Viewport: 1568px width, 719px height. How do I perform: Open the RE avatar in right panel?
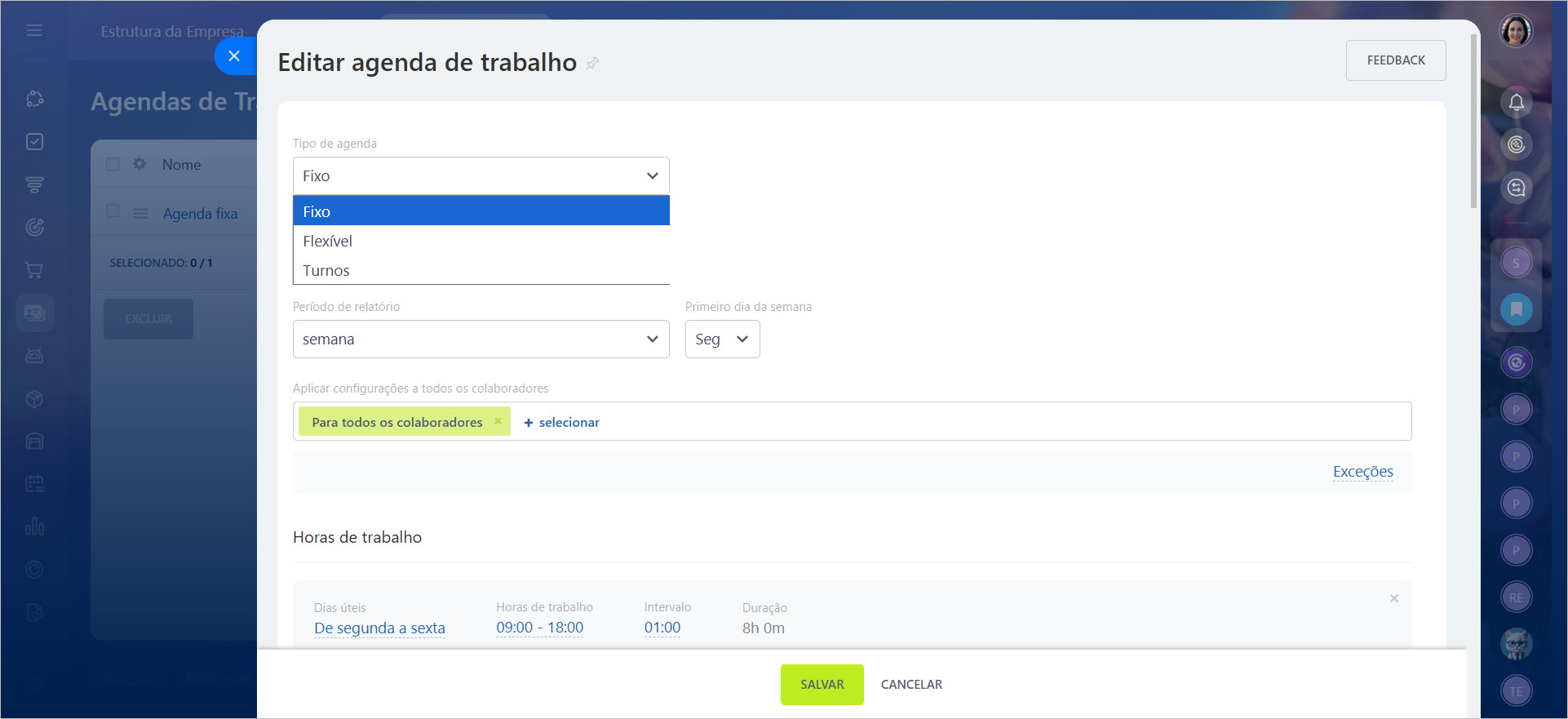(x=1516, y=597)
